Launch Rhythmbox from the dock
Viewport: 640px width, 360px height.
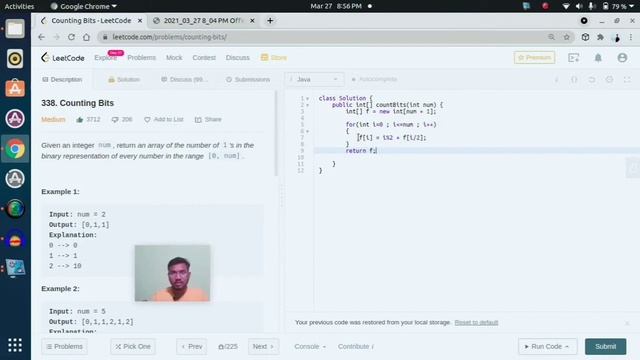(15, 59)
